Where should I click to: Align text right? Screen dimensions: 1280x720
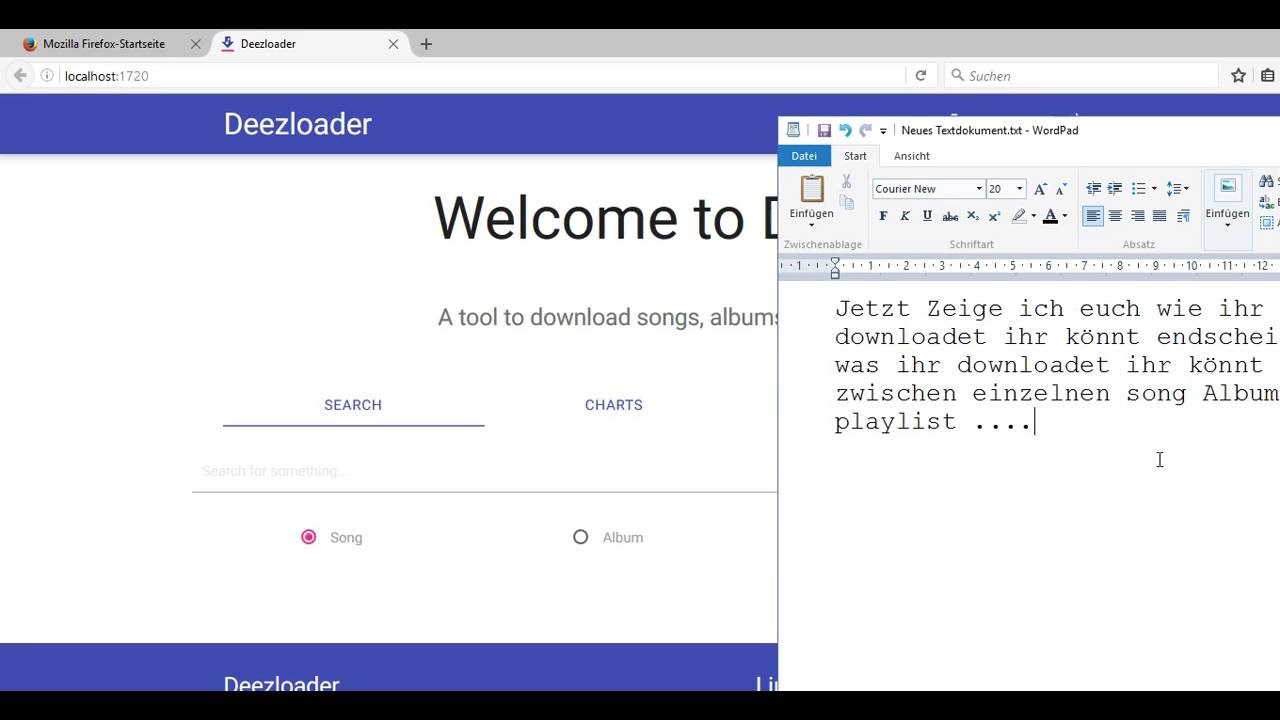1137,216
